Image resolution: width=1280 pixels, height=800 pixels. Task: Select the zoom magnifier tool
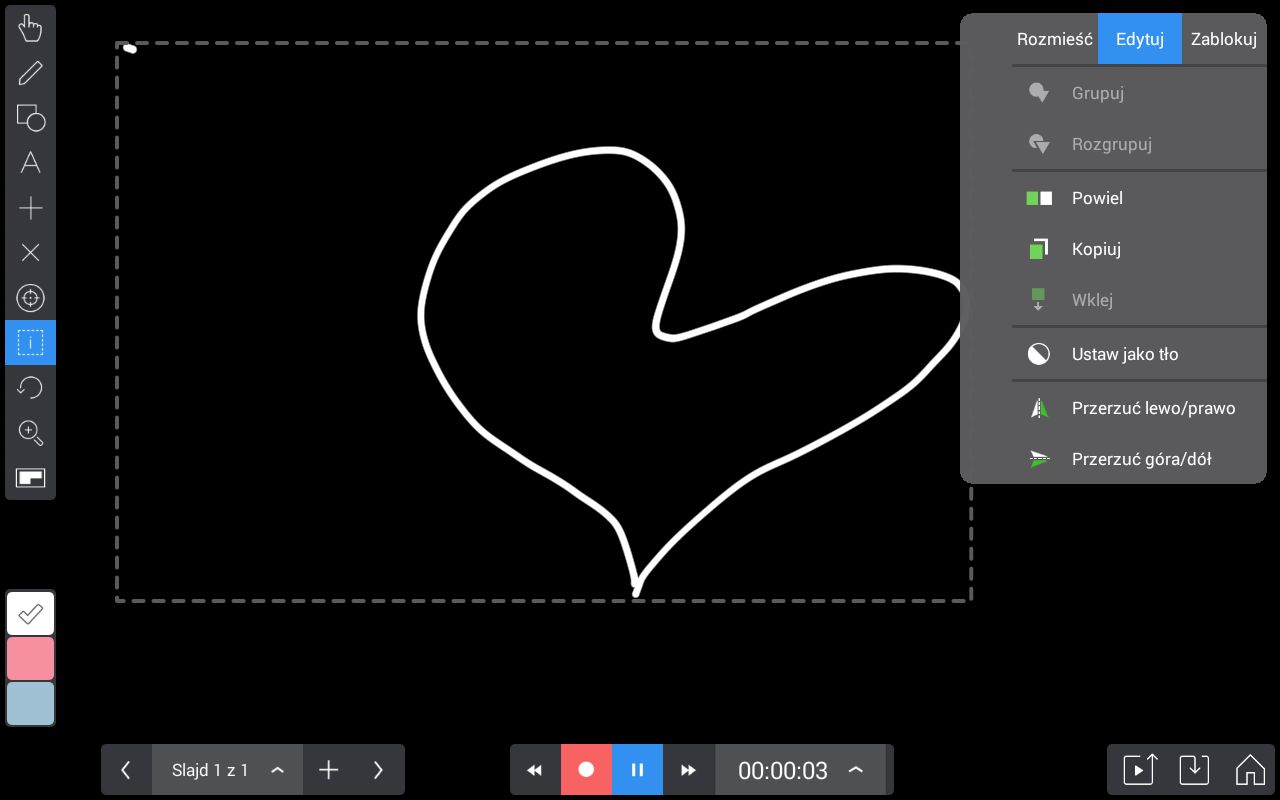tap(31, 433)
